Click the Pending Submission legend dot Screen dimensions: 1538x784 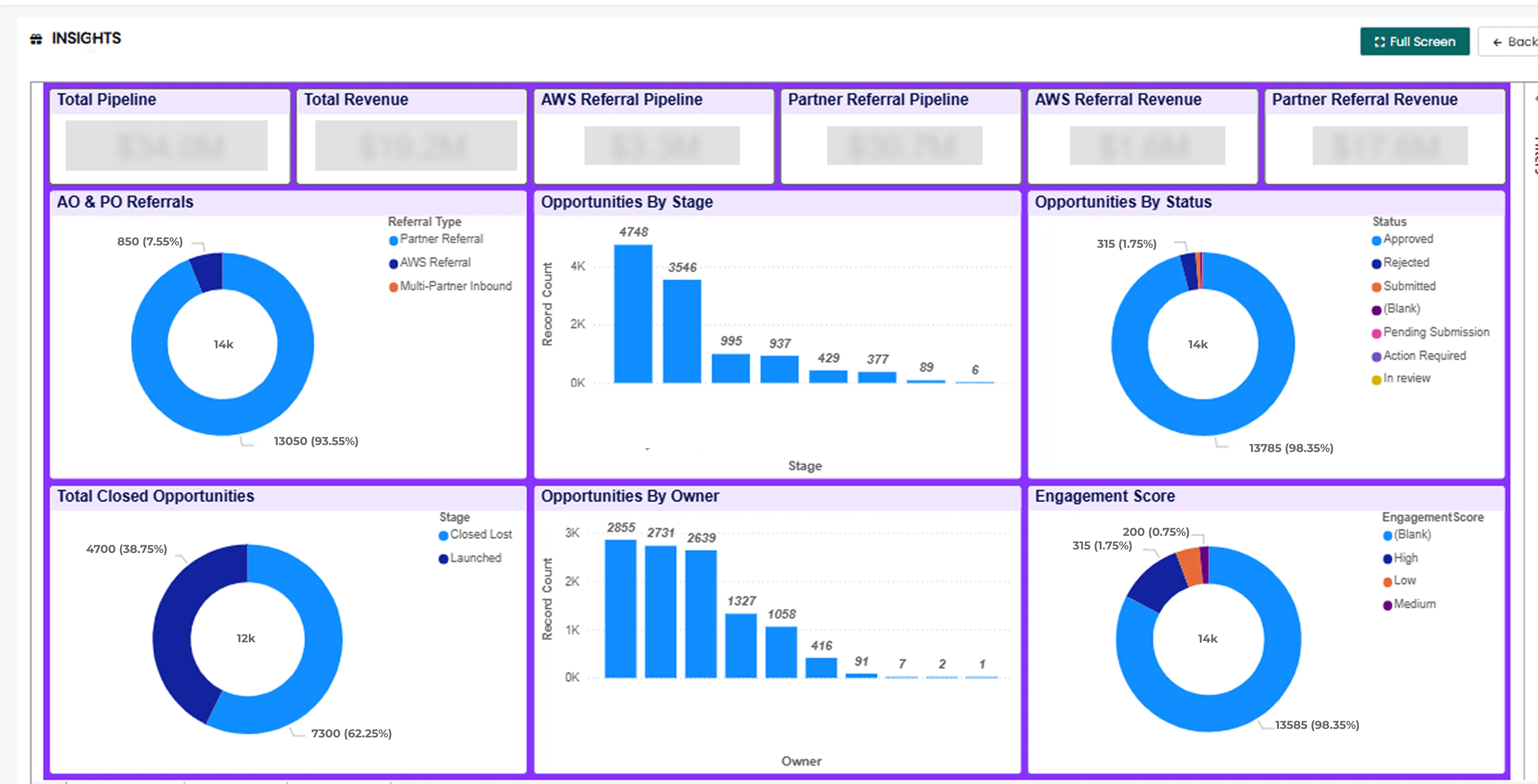[1377, 332]
